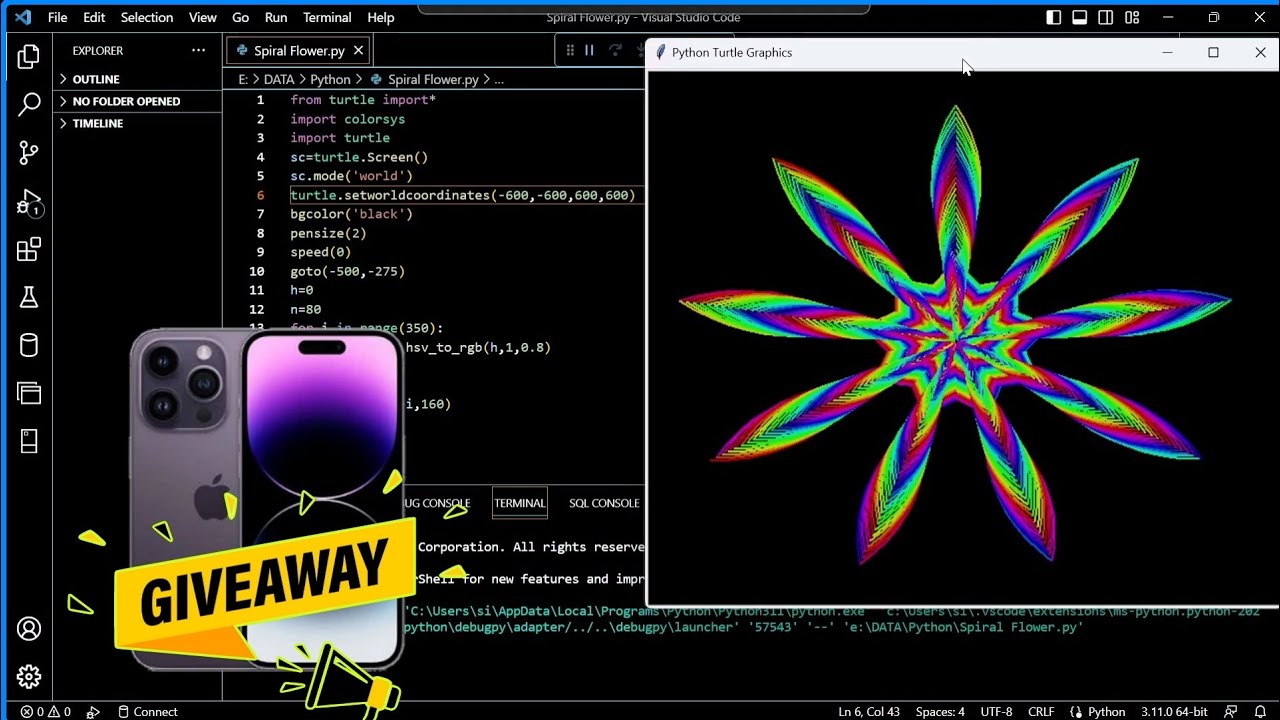1280x720 pixels.
Task: Click Ln 6, Col 43 in status bar
Action: pyautogui.click(x=869, y=712)
